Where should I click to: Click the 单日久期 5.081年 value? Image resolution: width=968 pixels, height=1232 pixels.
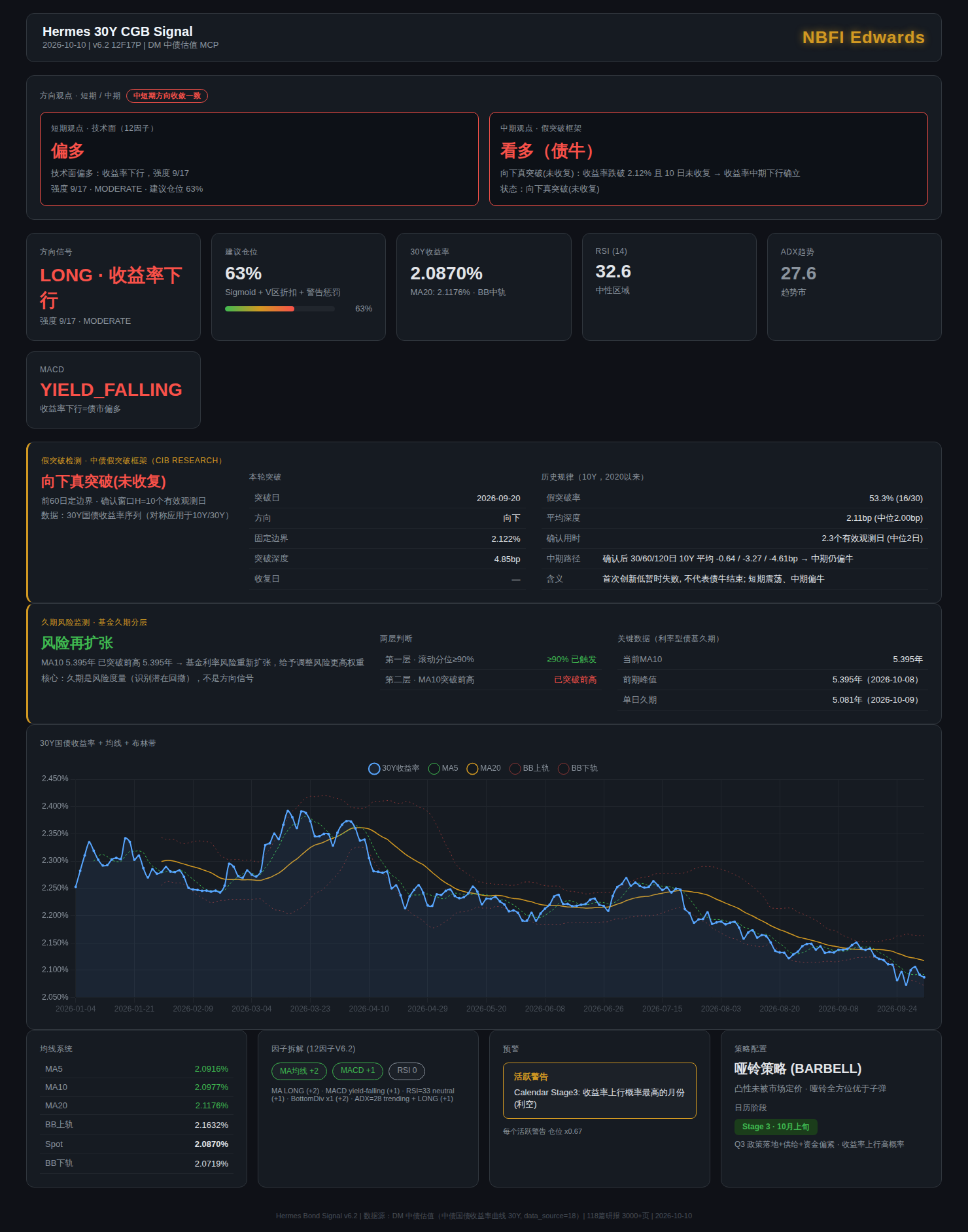(877, 700)
